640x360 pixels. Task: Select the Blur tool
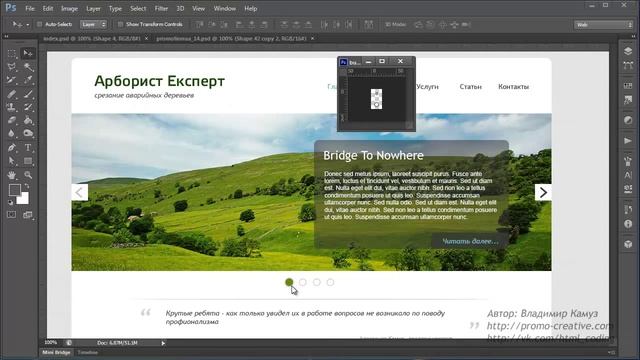point(11,133)
